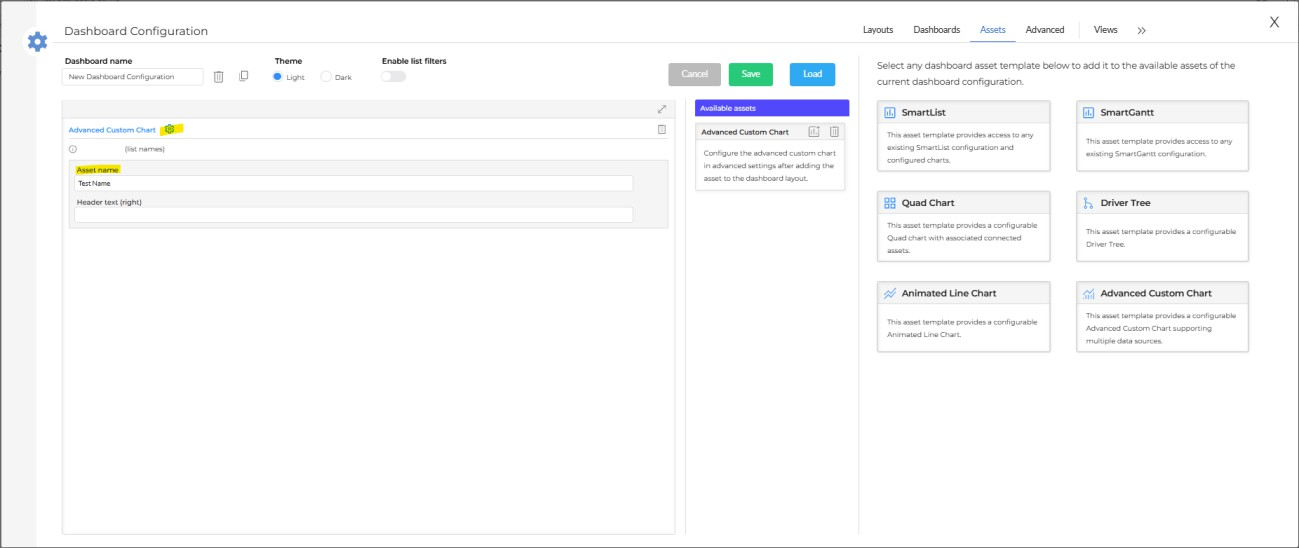Click the Driver Tree icon

1089,203
